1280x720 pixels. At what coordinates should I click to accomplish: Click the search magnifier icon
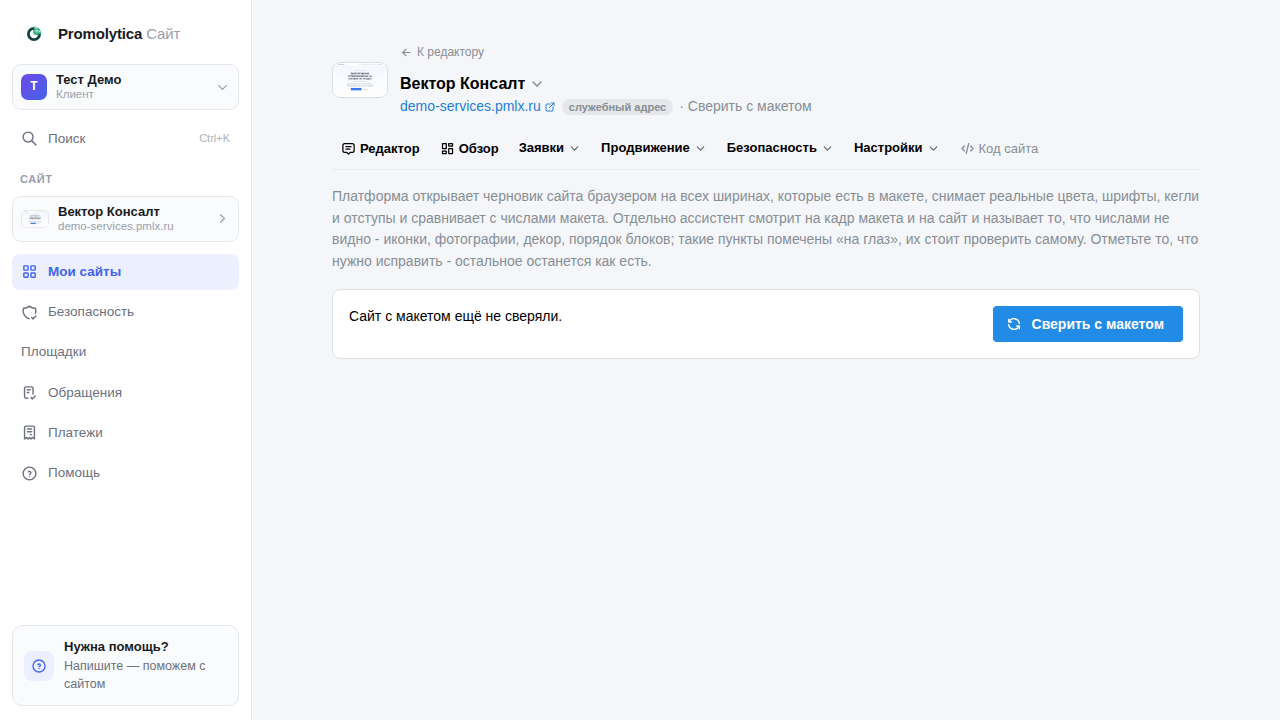pos(30,138)
